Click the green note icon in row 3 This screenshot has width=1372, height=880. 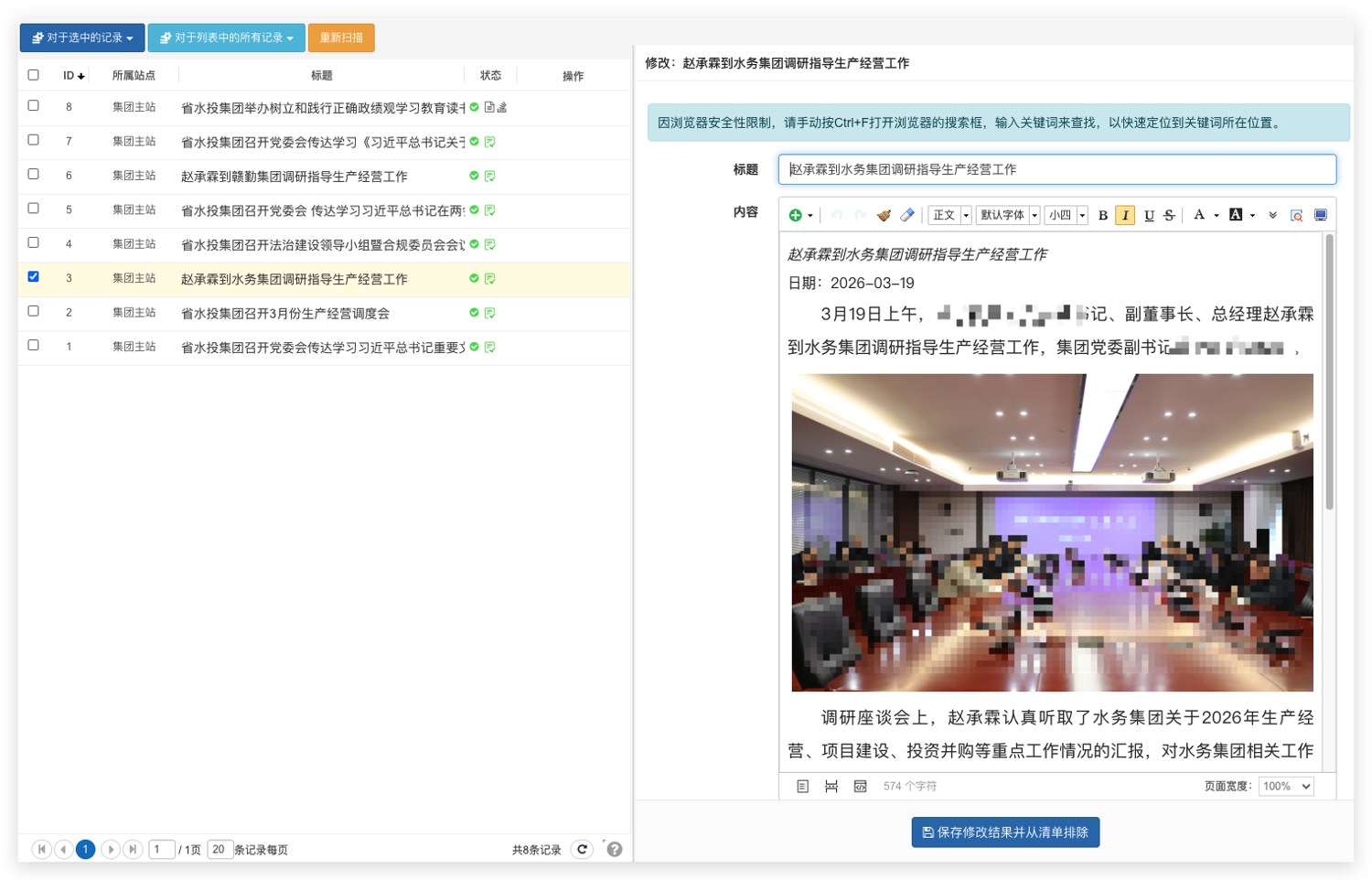tap(490, 278)
